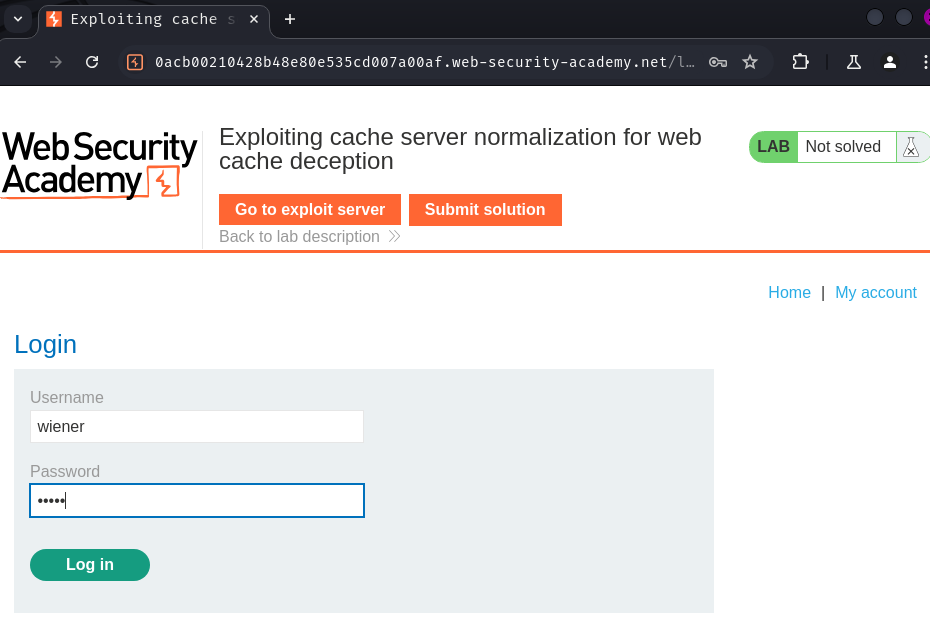Screen dimensions: 930x632
Task: Open Chrome Labs flask icon
Action: point(853,62)
